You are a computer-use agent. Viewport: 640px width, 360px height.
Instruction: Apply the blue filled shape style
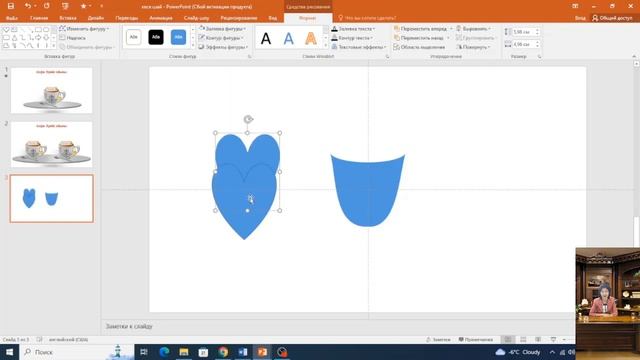click(x=178, y=37)
